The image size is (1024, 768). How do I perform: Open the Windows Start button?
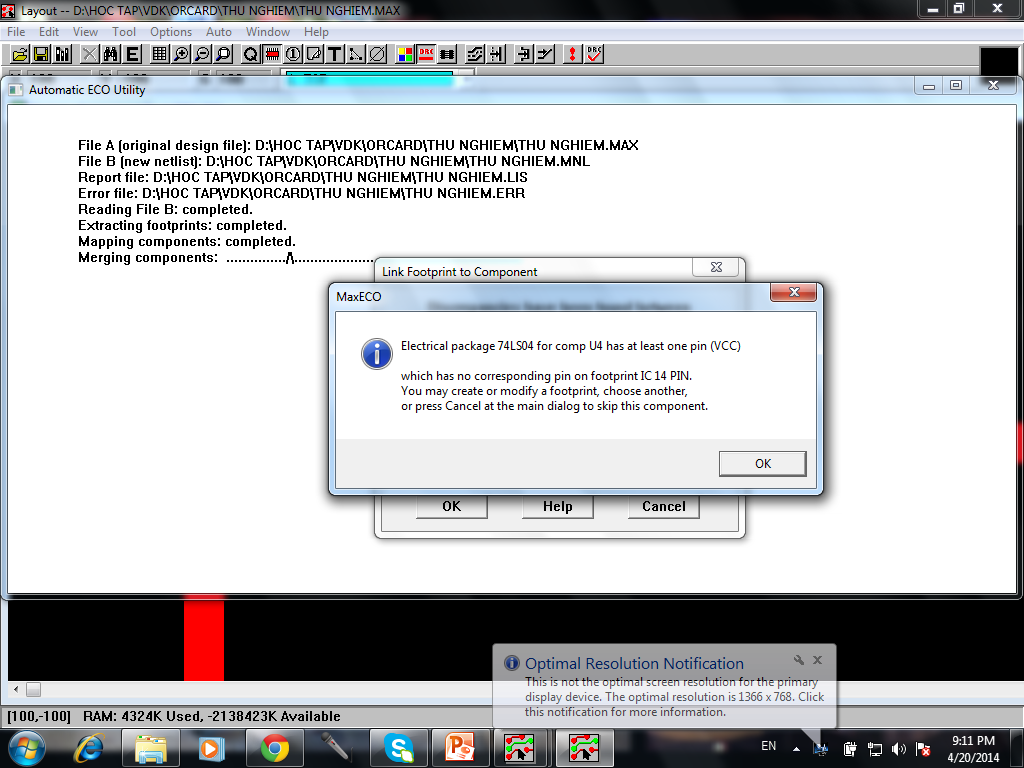(x=27, y=748)
